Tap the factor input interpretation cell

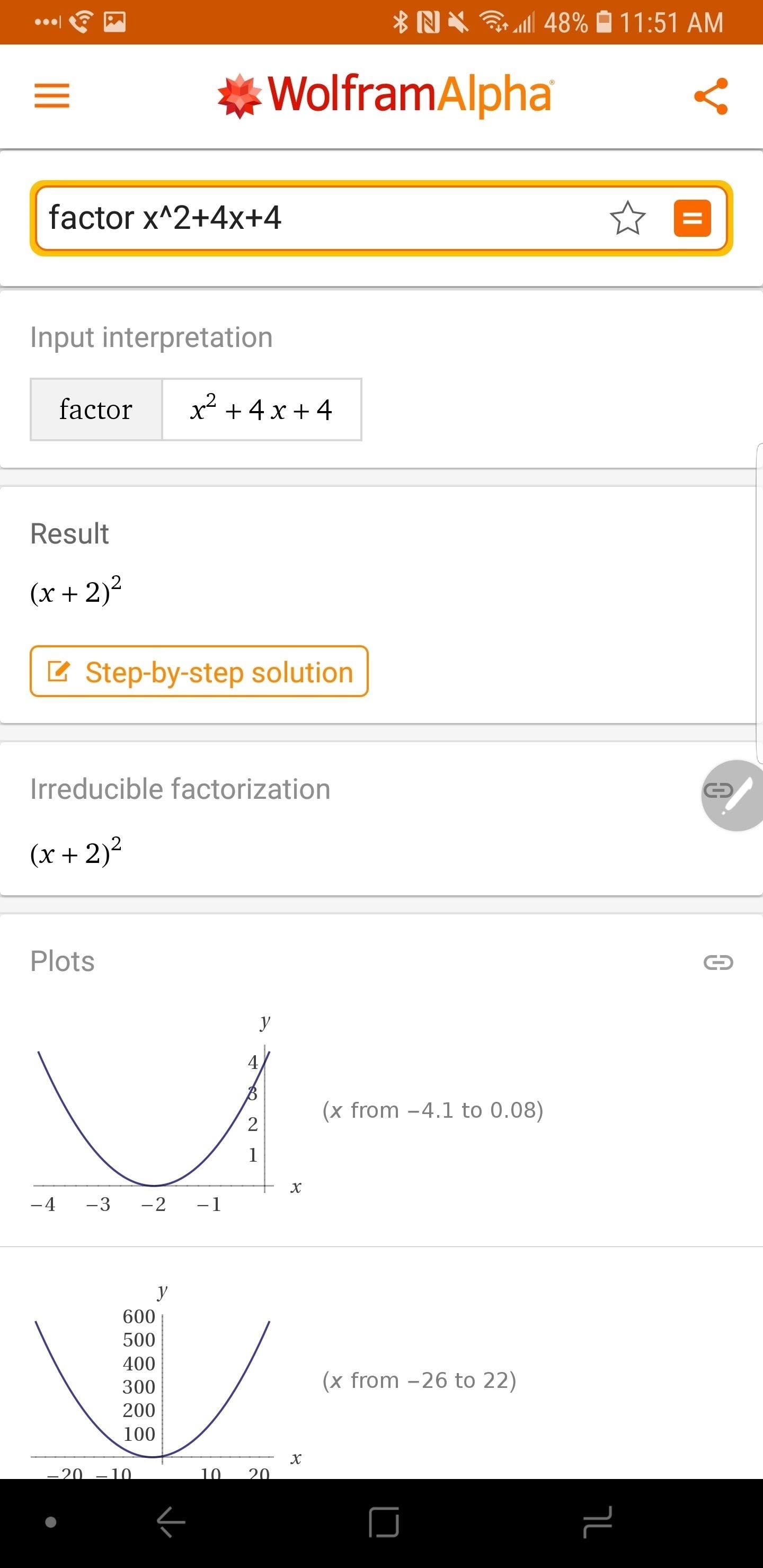coord(96,409)
